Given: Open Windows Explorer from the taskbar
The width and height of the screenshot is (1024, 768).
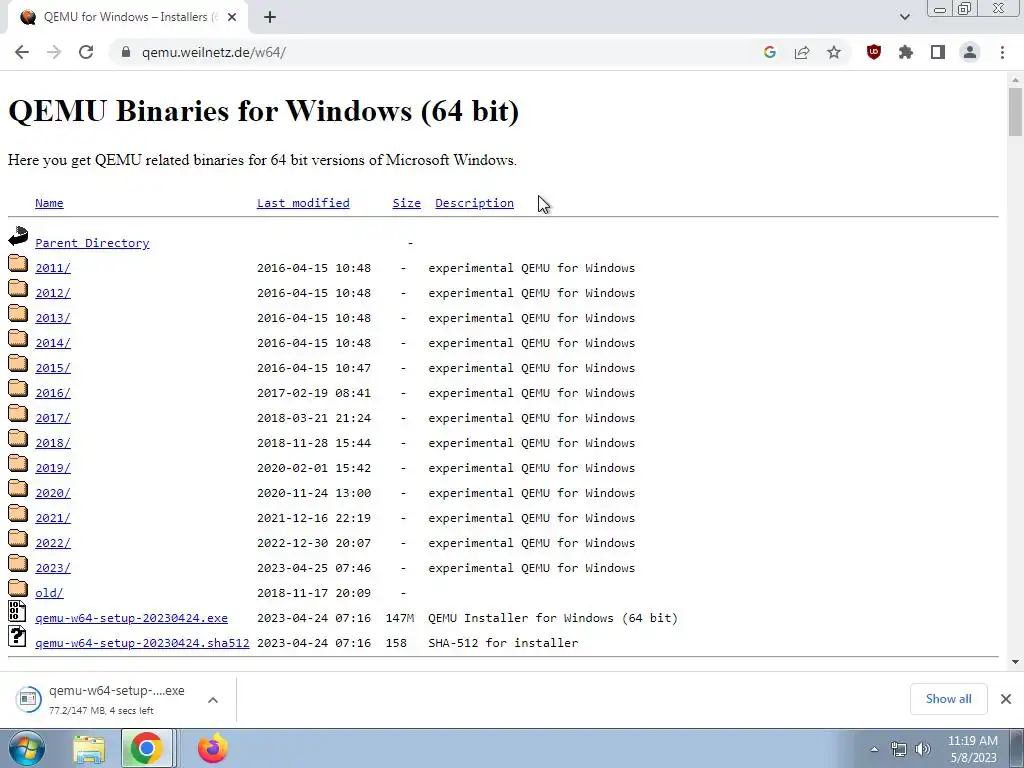Looking at the screenshot, I should point(89,749).
